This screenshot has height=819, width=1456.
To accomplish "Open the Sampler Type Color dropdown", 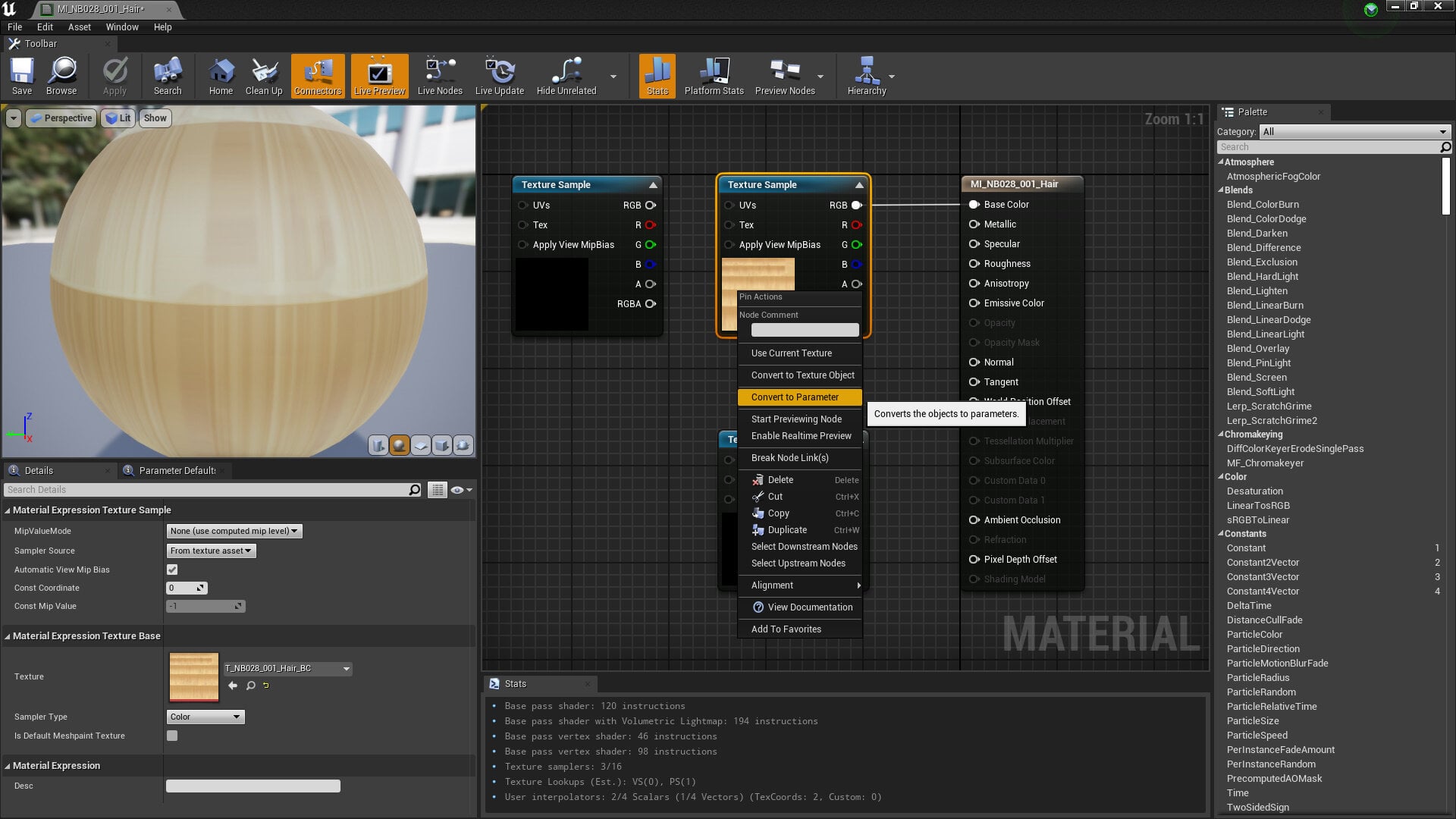I will [206, 717].
